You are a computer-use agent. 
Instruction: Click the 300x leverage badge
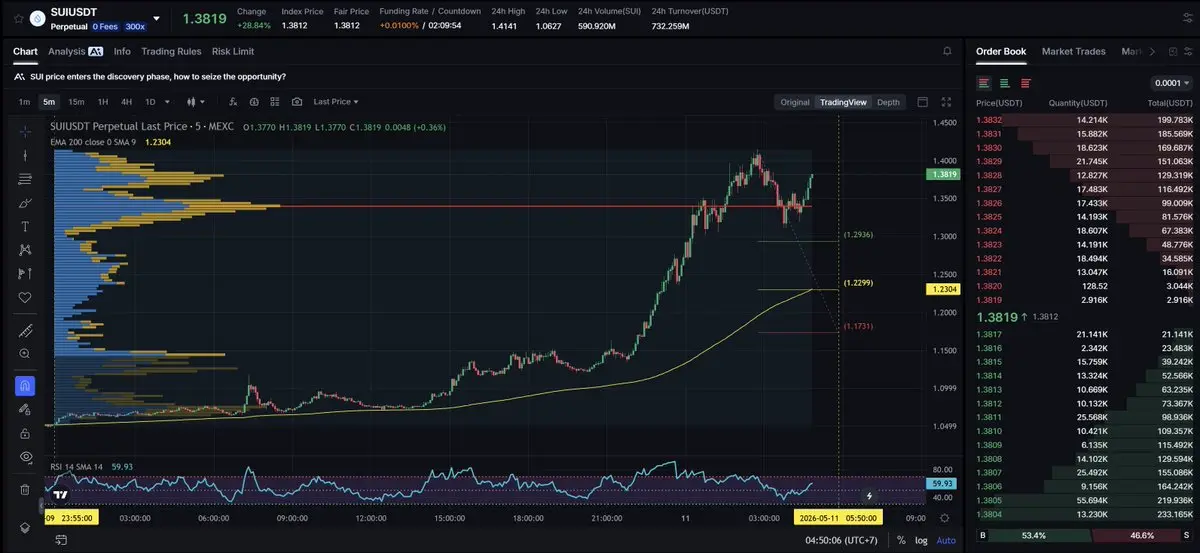[135, 26]
